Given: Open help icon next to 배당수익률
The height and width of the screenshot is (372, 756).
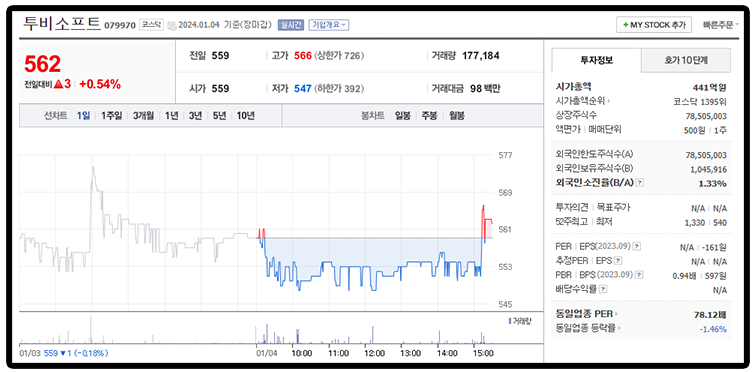Looking at the screenshot, I should coord(603,289).
